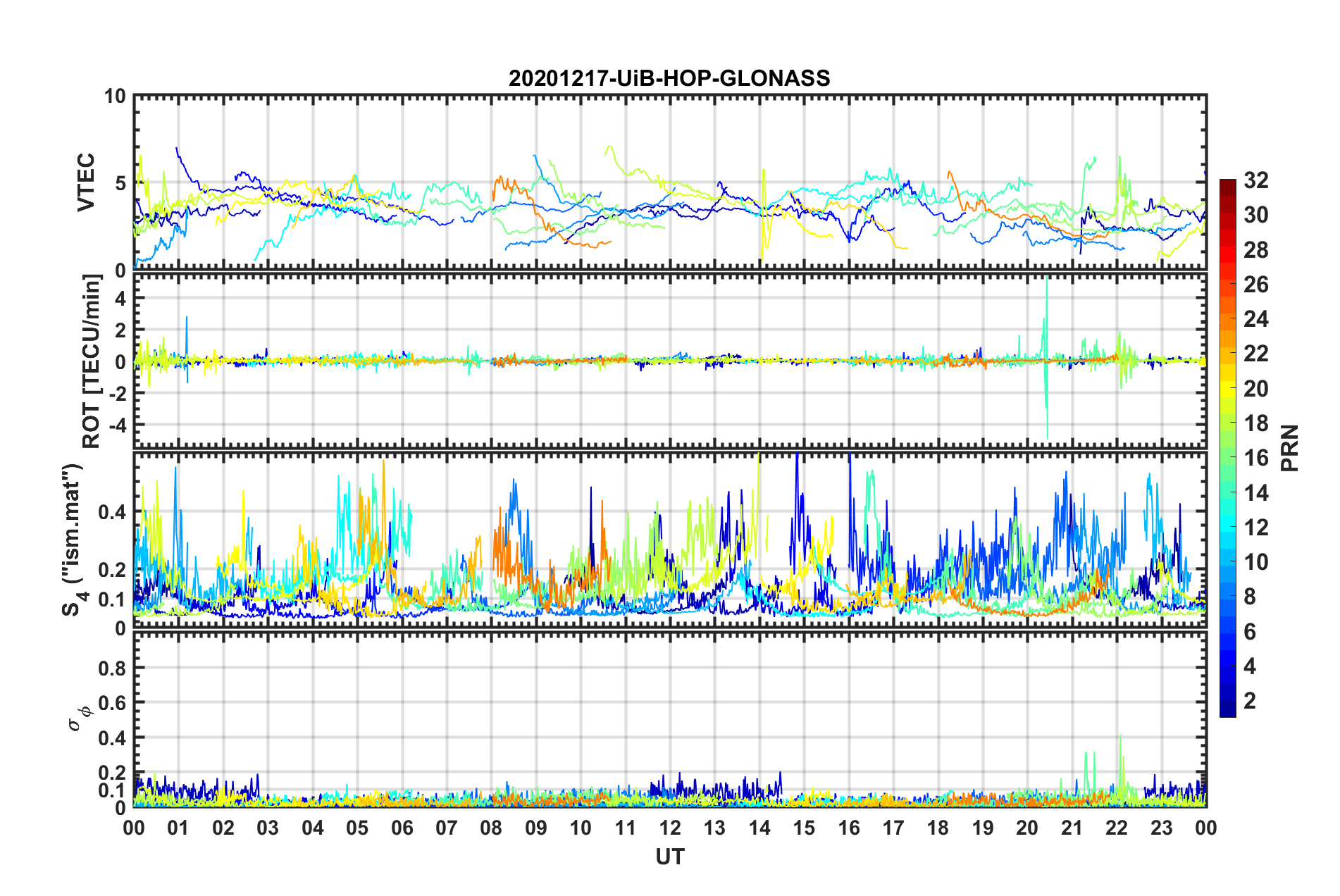
Task: Click x-axis hour tick 01
Action: click(178, 828)
